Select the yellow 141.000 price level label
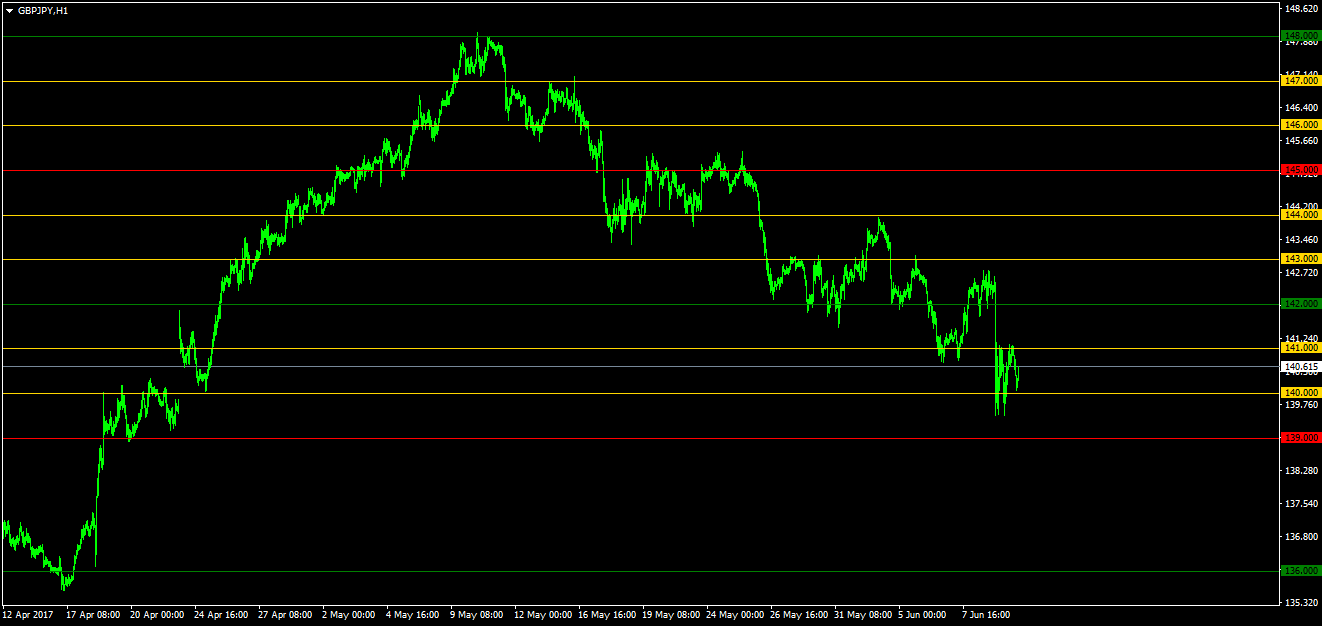The height and width of the screenshot is (626, 1322). click(1301, 348)
